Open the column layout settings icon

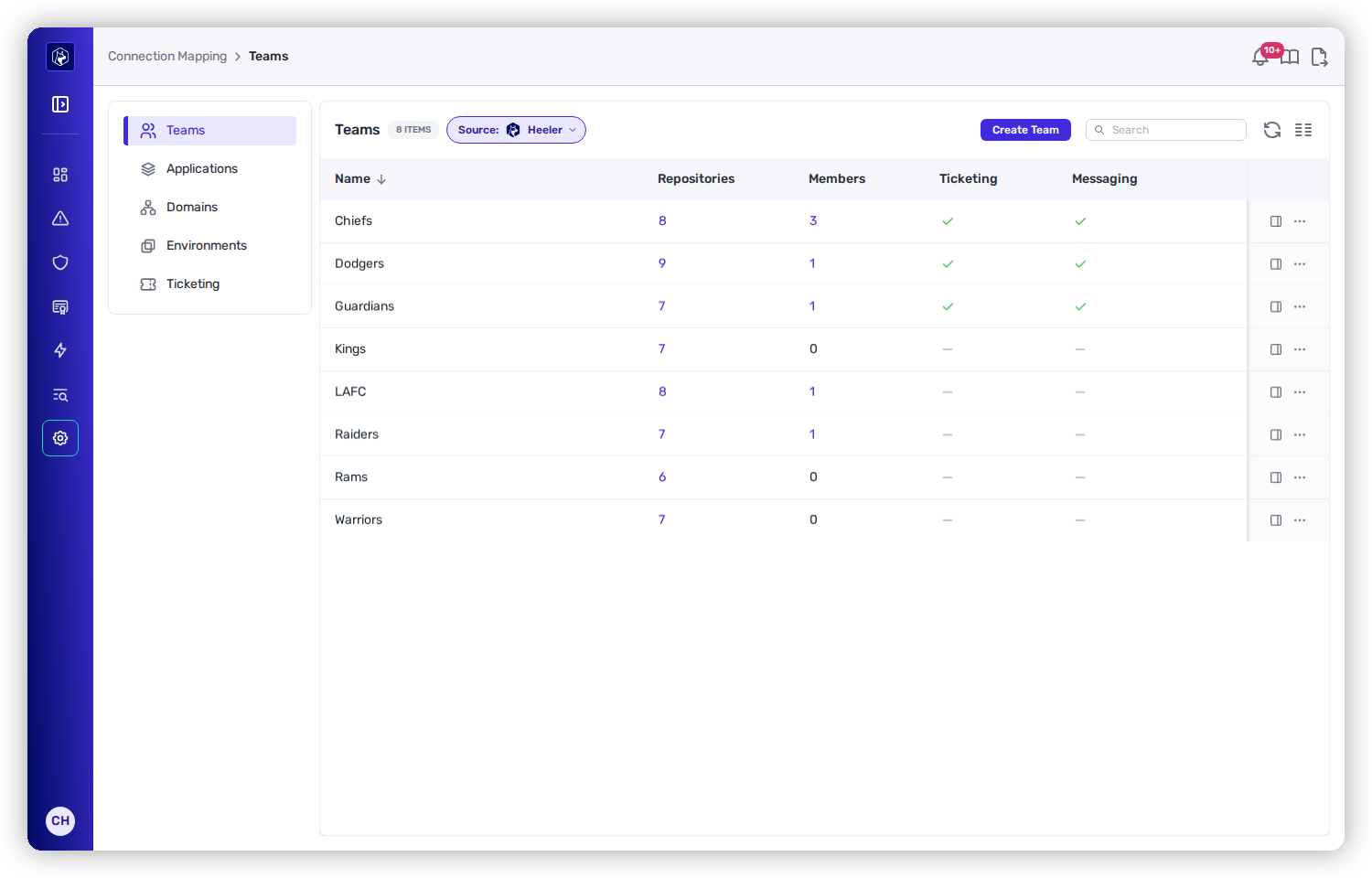pos(1303,130)
